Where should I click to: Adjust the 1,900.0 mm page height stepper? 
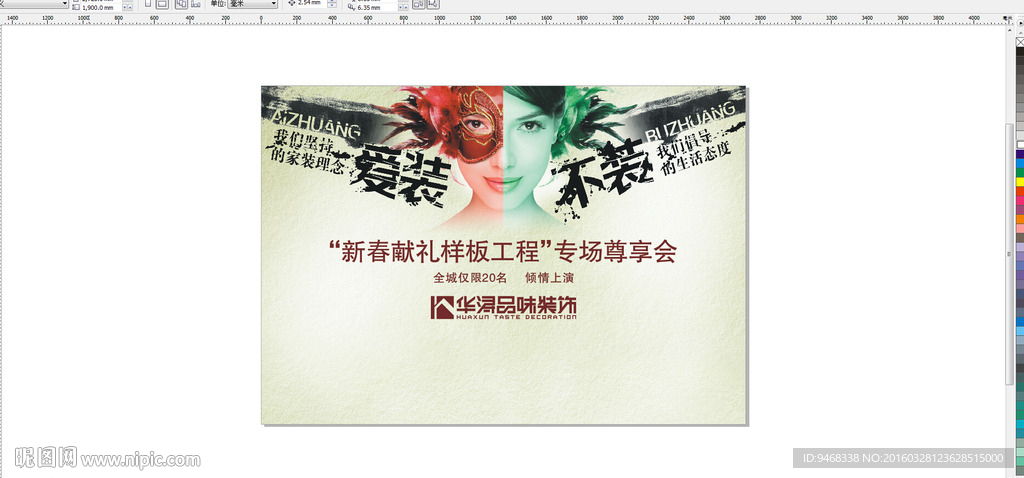pos(127,7)
